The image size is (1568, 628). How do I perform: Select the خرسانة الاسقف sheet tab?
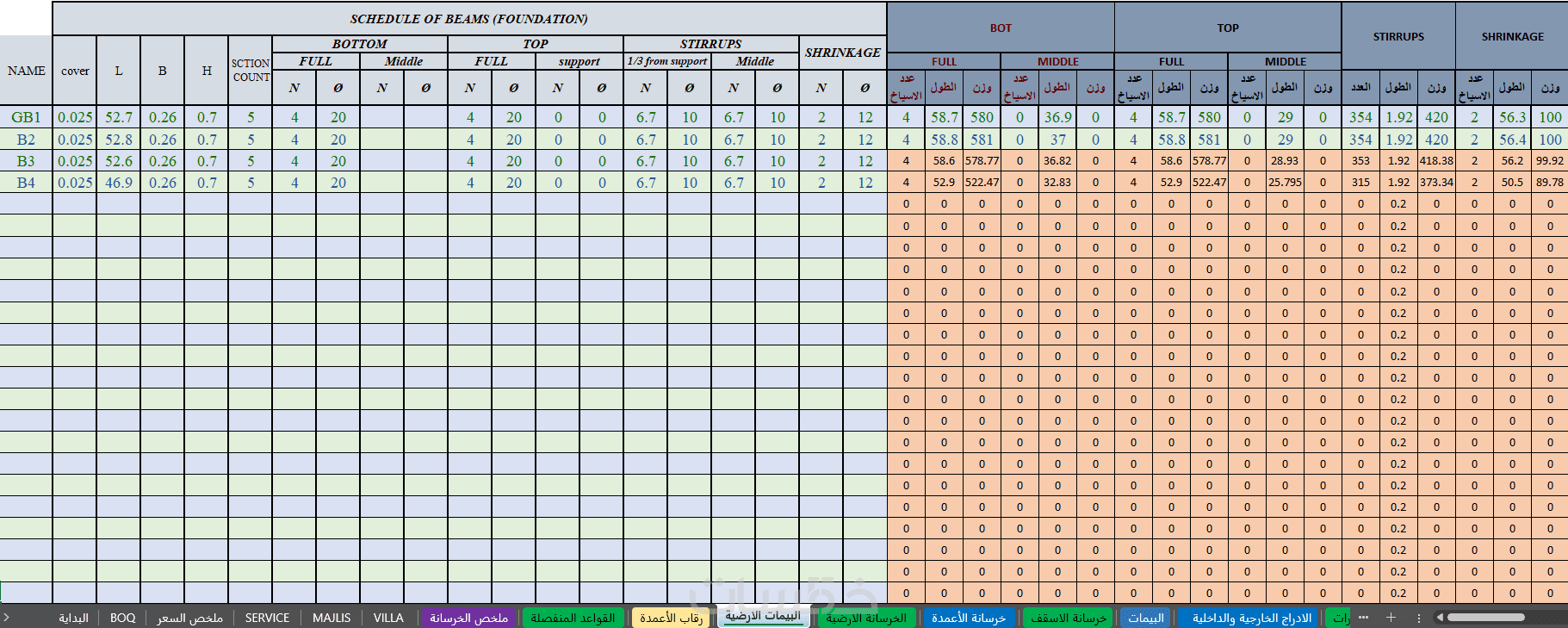pos(1068,618)
